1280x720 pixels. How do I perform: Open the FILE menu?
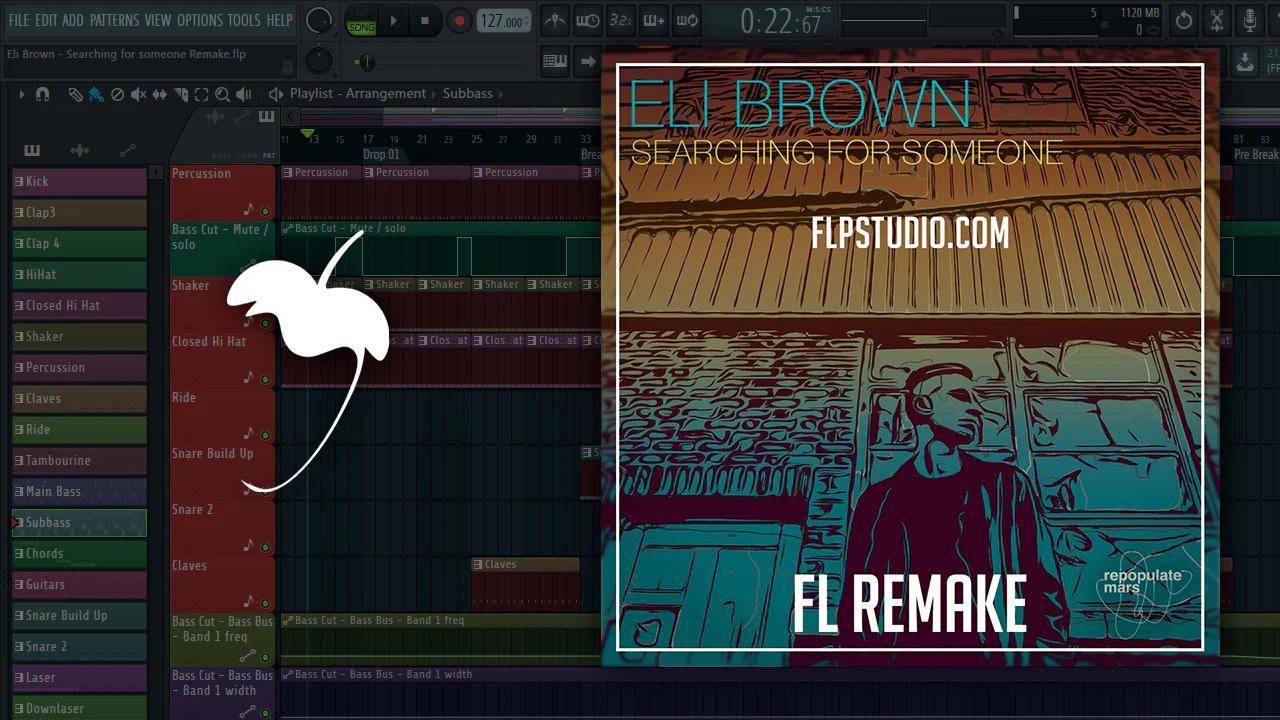[19, 20]
